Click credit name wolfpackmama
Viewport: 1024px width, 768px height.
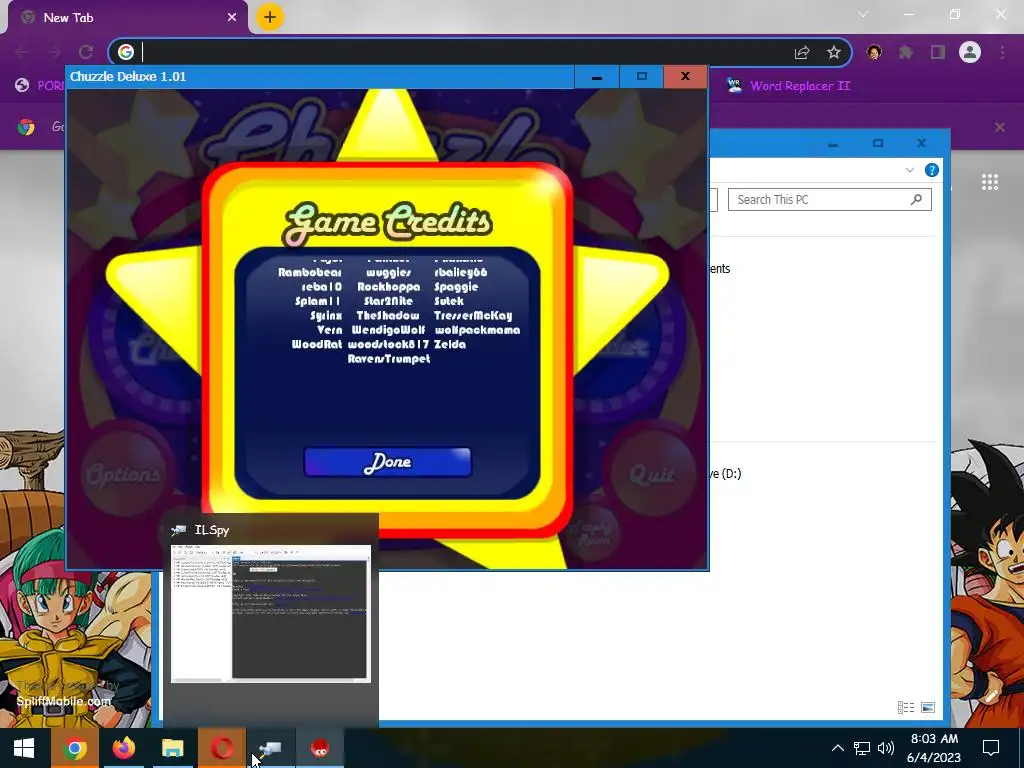click(477, 330)
